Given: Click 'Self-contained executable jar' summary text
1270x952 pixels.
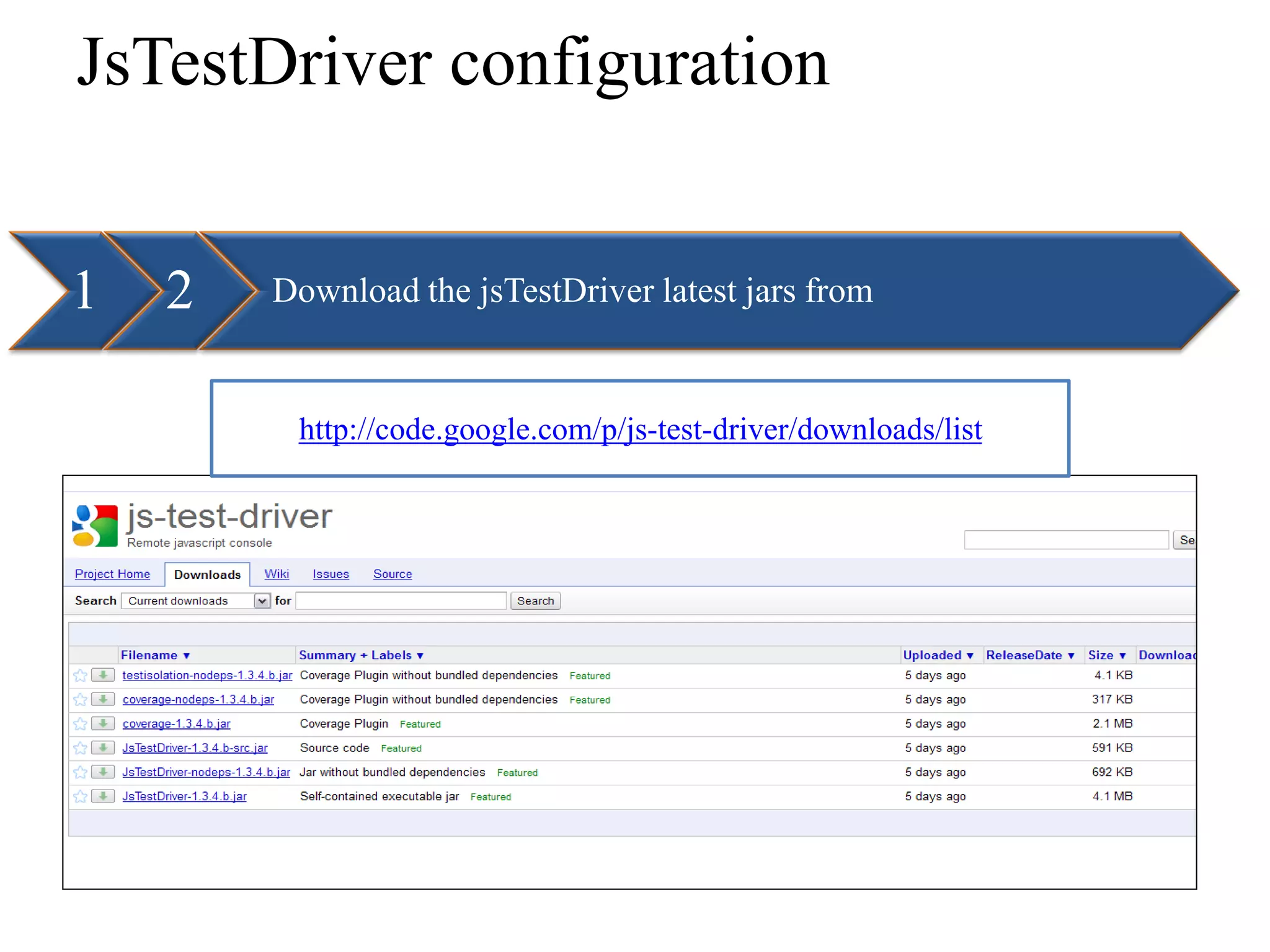Looking at the screenshot, I should pyautogui.click(x=380, y=796).
